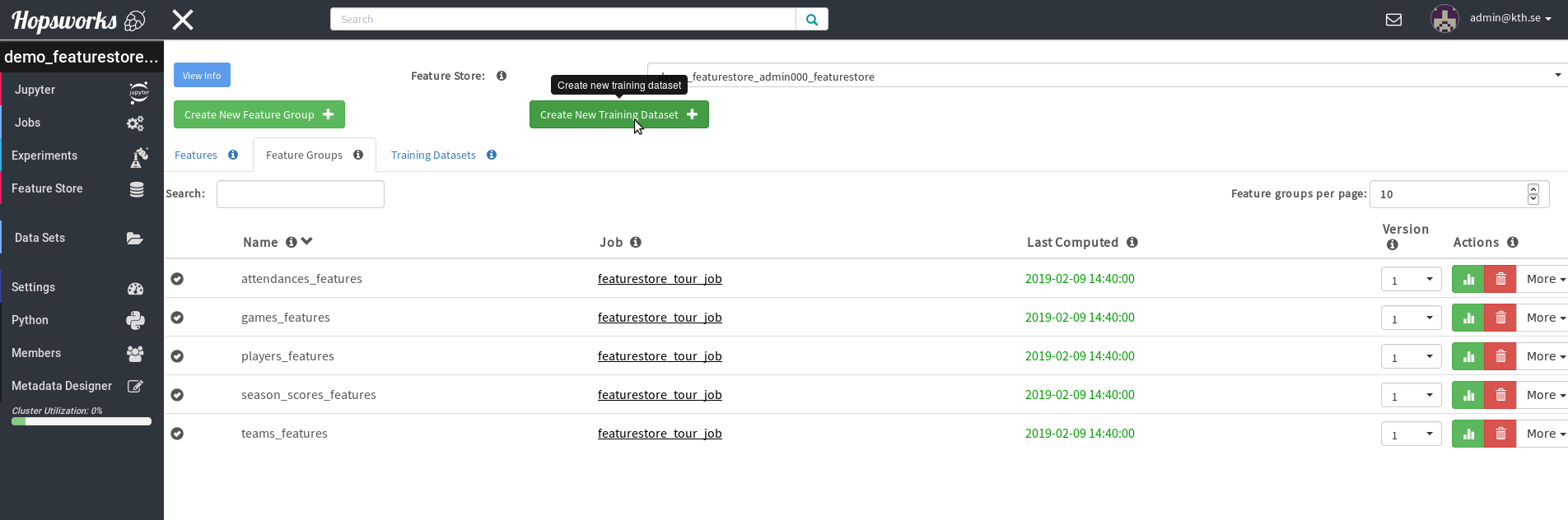Click Create New Training Dataset button
The height and width of the screenshot is (520, 1568).
(x=619, y=114)
